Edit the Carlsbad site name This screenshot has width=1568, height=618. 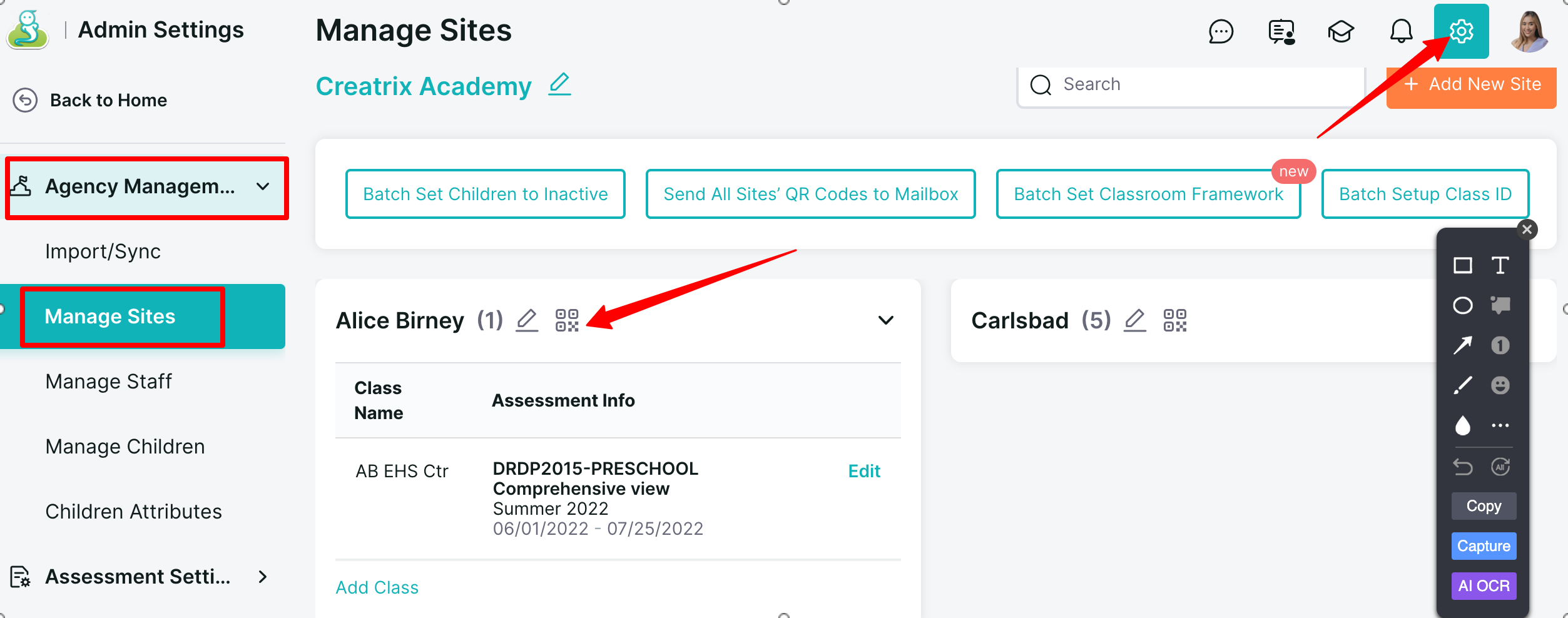coord(1134,320)
